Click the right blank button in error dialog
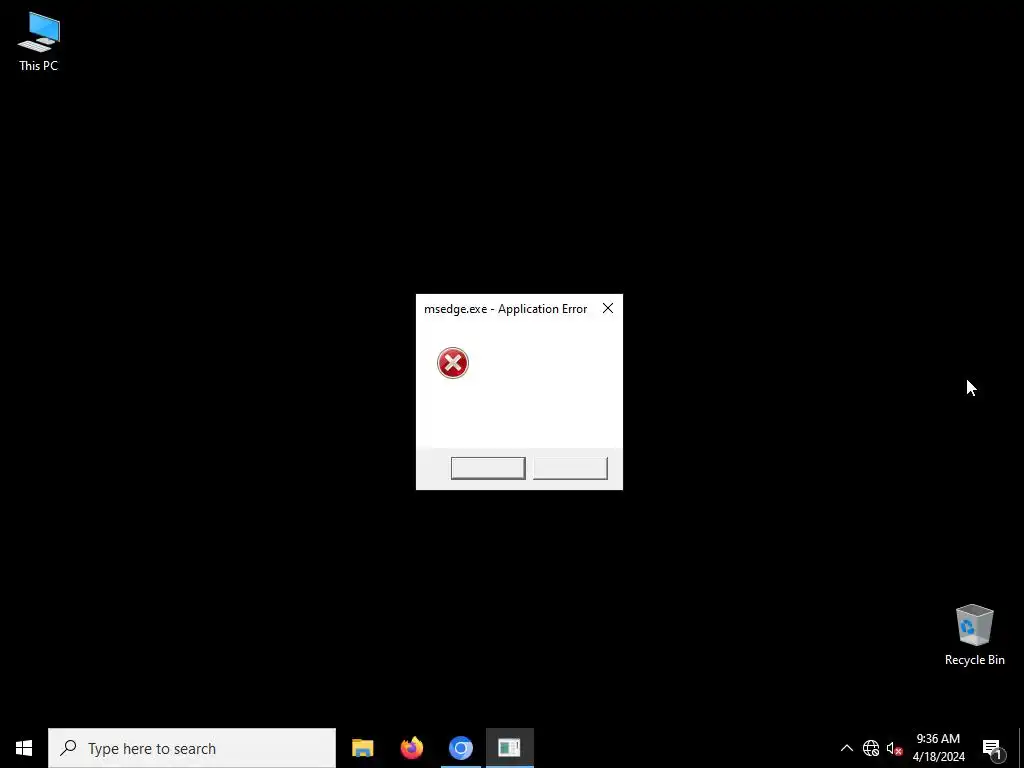 (570, 468)
